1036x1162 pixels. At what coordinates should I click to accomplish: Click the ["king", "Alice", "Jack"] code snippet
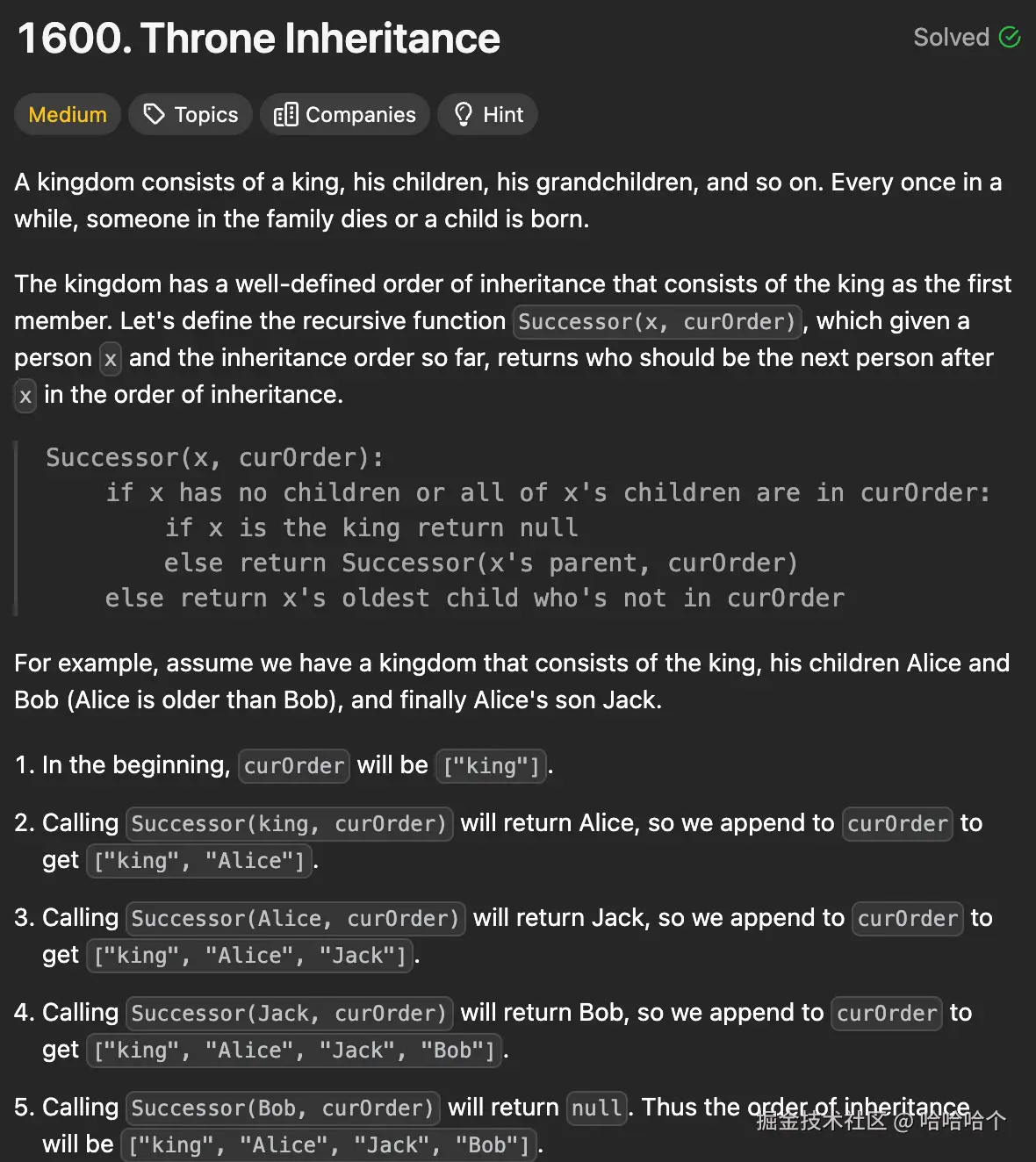click(x=250, y=956)
